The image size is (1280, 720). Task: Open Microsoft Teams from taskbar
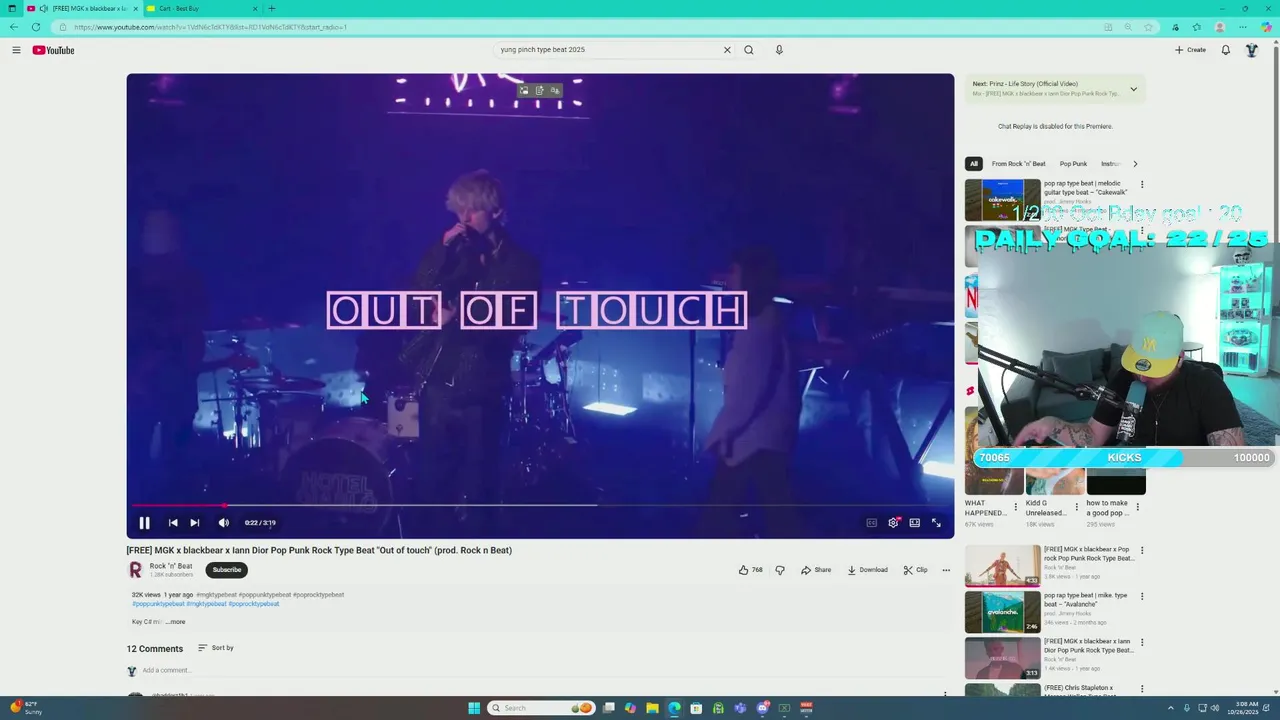point(740,708)
